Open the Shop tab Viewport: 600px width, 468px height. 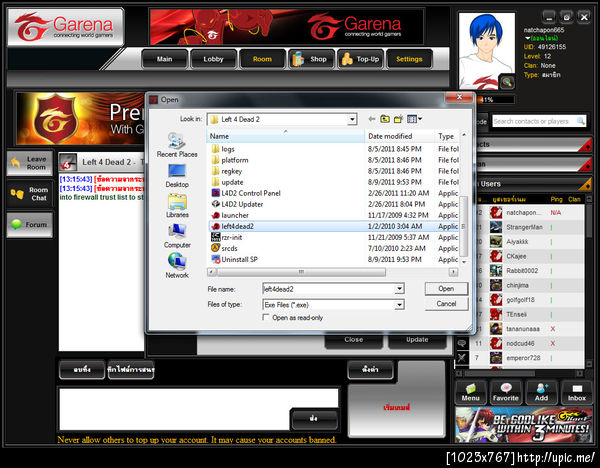[311, 59]
